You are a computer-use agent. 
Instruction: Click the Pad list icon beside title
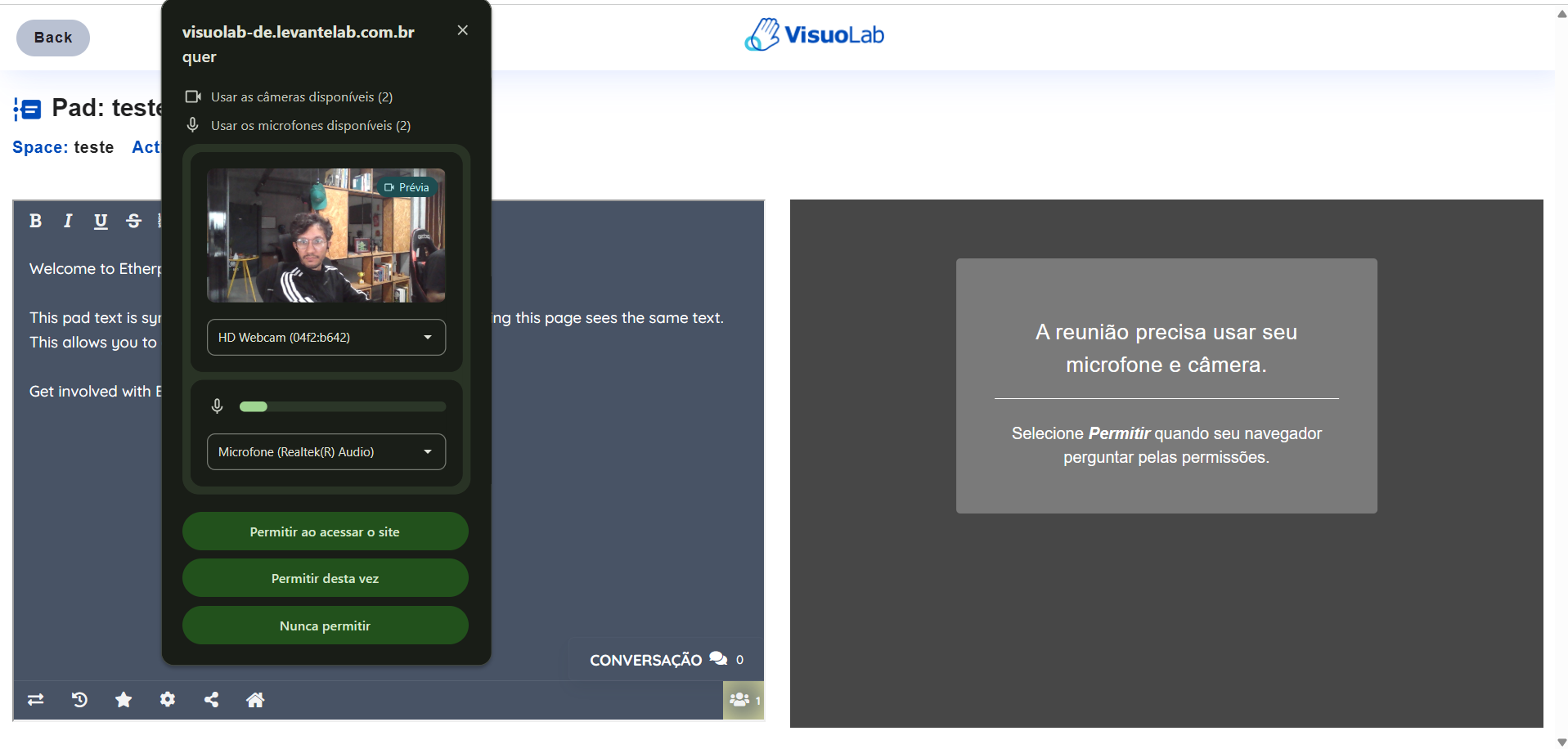pyautogui.click(x=27, y=109)
